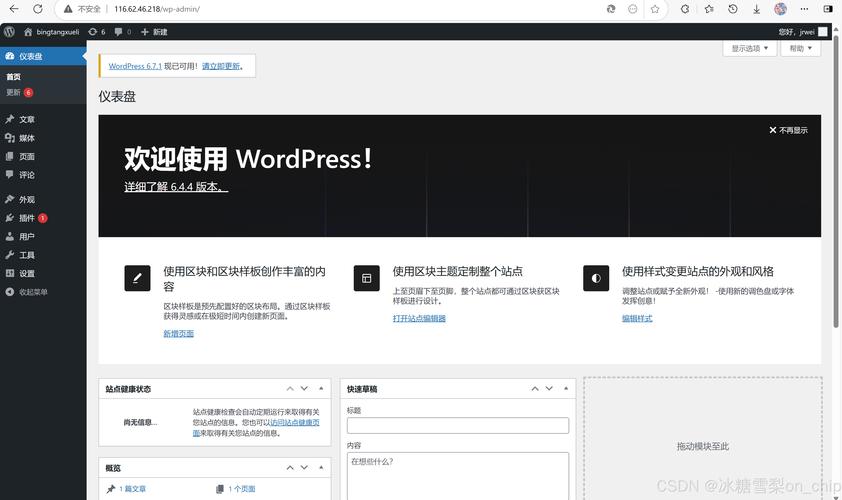This screenshot has width=842, height=500.
Task: Open the 1 篇文章 link in overview
Action: pos(132,489)
